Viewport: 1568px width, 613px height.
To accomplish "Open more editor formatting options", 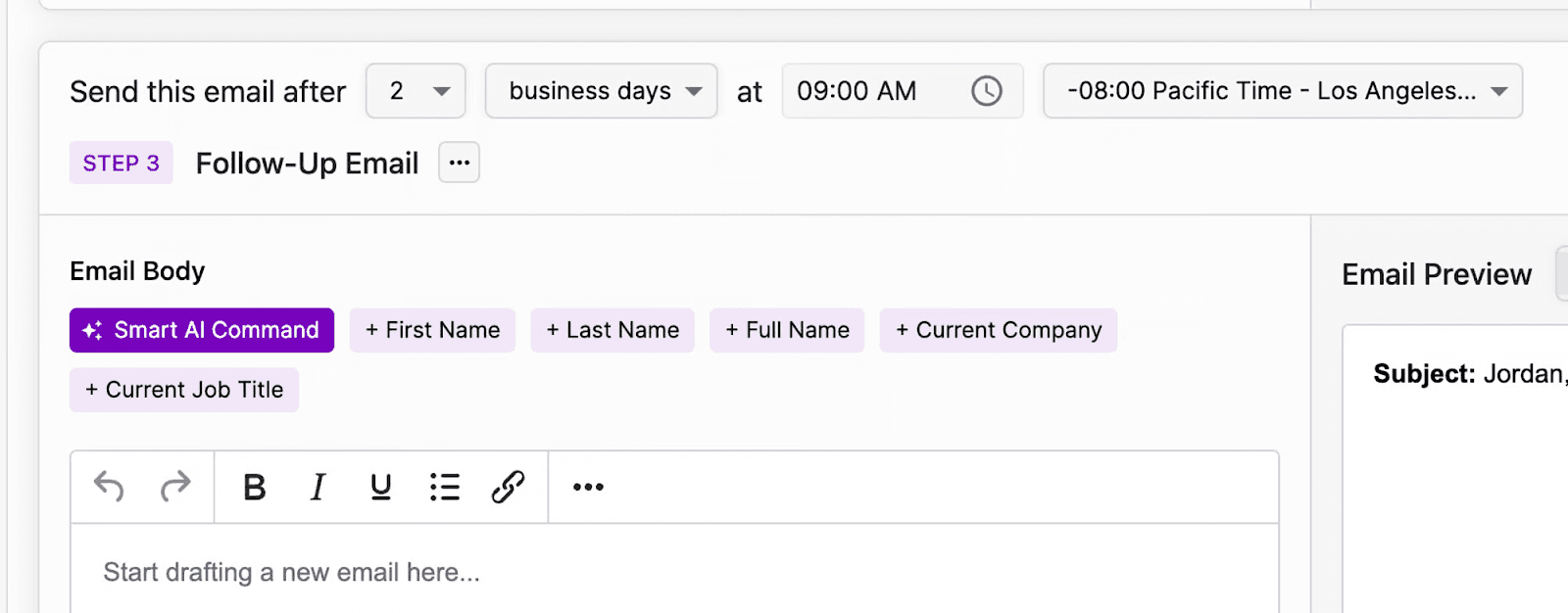I will [x=588, y=487].
